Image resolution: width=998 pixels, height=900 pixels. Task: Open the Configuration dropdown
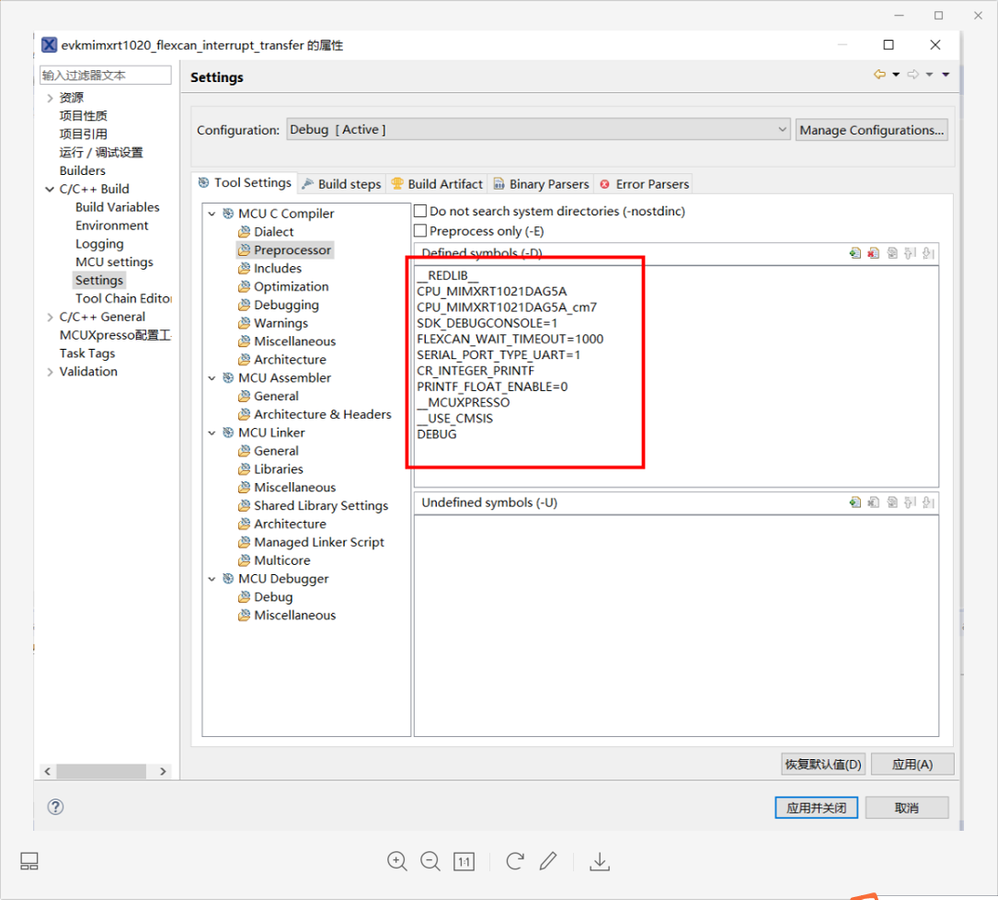(538, 129)
